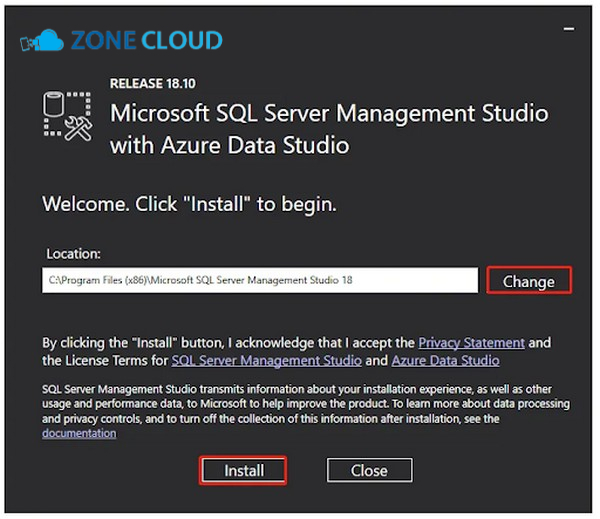Screen dimensions: 600x519
Task: Open the Azure Data Studio license link
Action: pos(445,361)
